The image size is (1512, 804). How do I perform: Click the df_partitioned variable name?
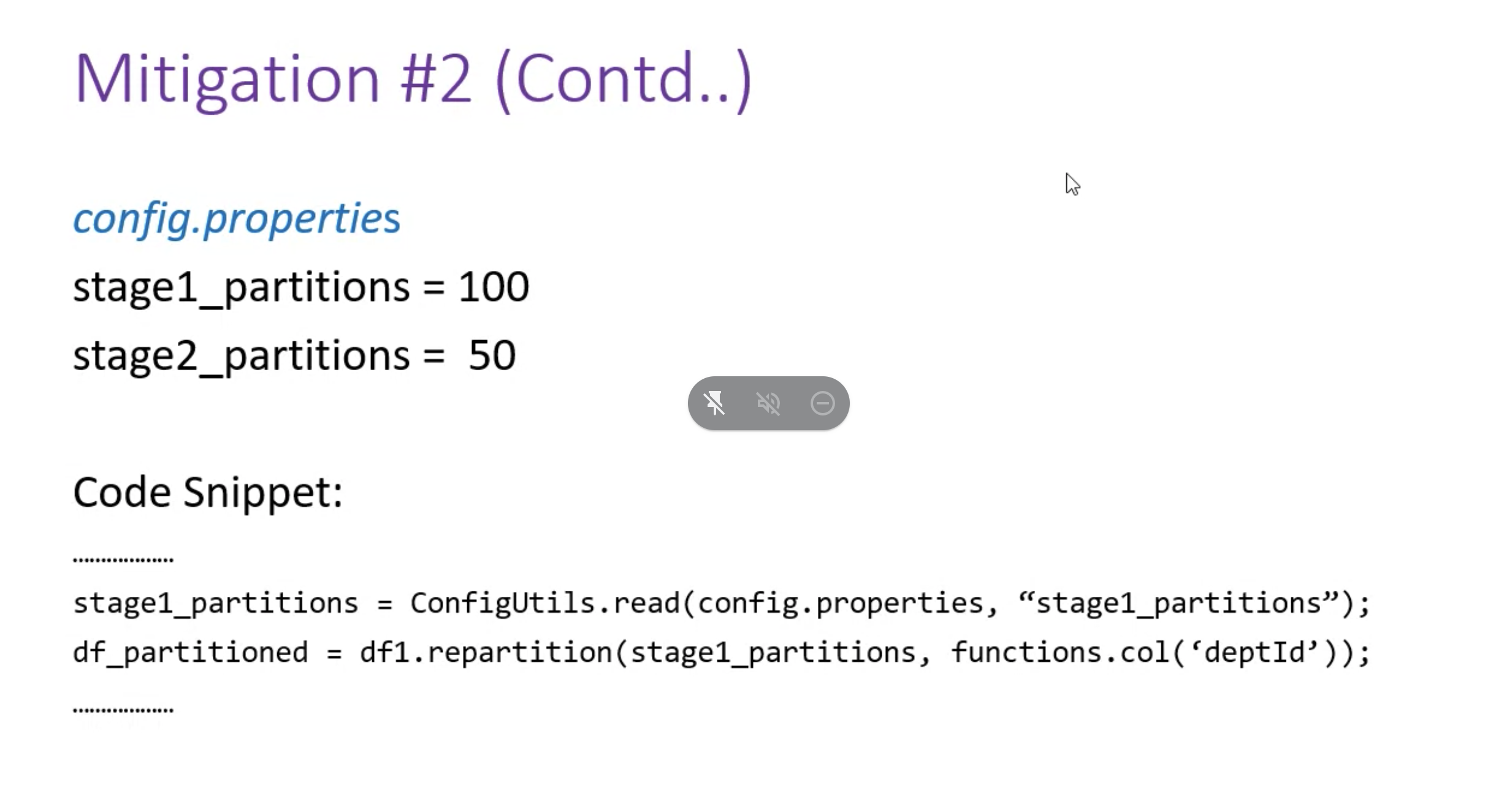point(190,653)
